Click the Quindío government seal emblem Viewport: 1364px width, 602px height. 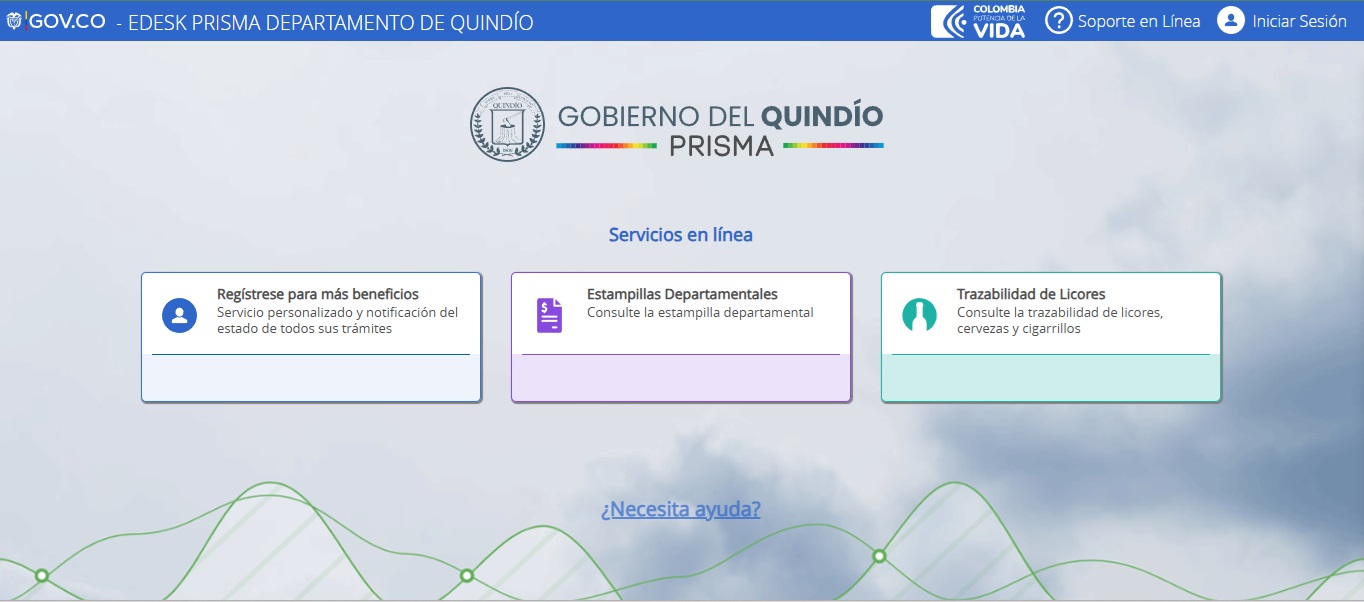pyautogui.click(x=508, y=124)
